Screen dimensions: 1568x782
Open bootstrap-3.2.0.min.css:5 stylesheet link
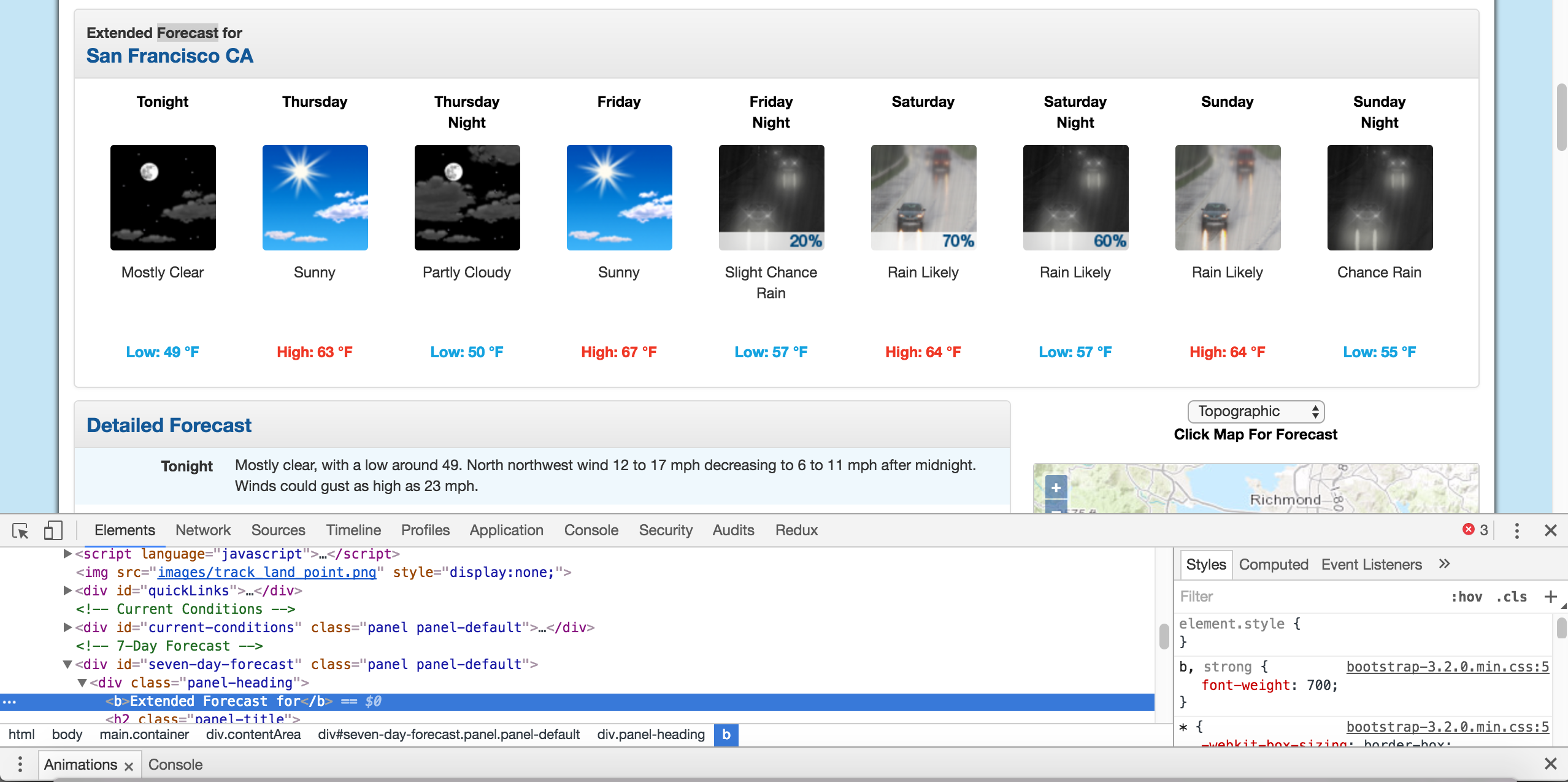tap(1447, 667)
